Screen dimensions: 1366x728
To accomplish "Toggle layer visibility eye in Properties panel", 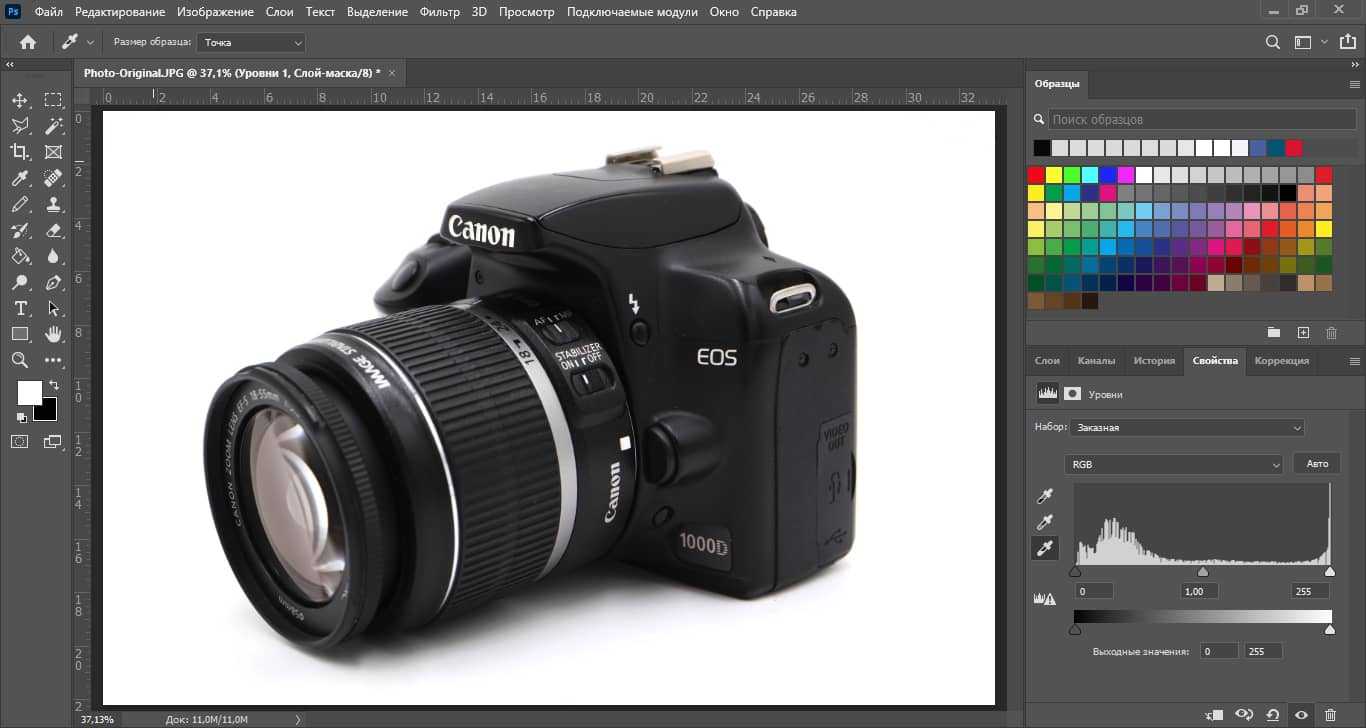I will (x=1301, y=715).
